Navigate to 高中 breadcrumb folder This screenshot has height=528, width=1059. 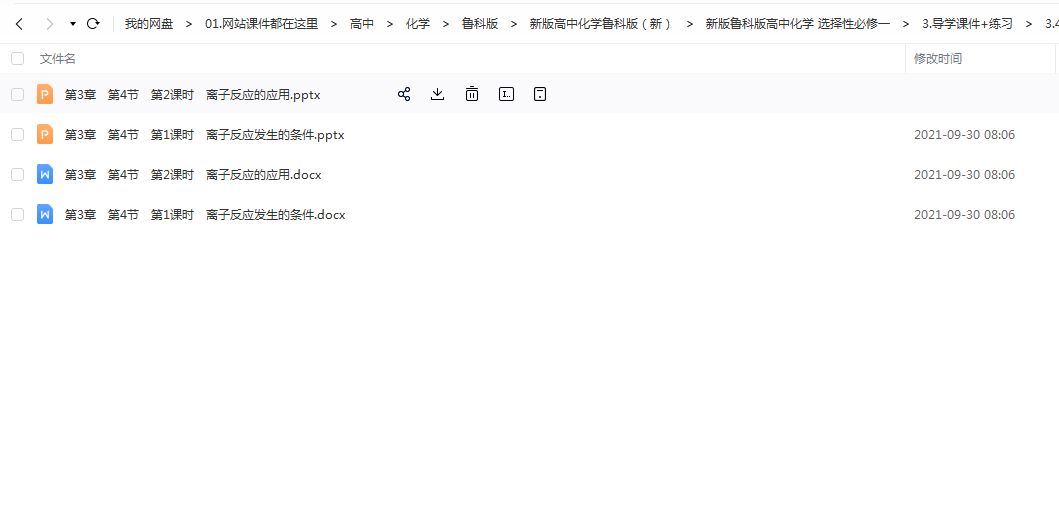click(362, 24)
